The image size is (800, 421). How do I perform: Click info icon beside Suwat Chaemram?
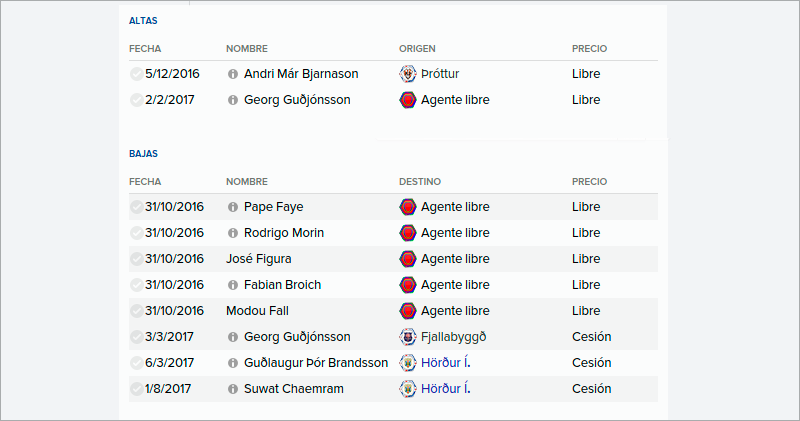click(233, 389)
